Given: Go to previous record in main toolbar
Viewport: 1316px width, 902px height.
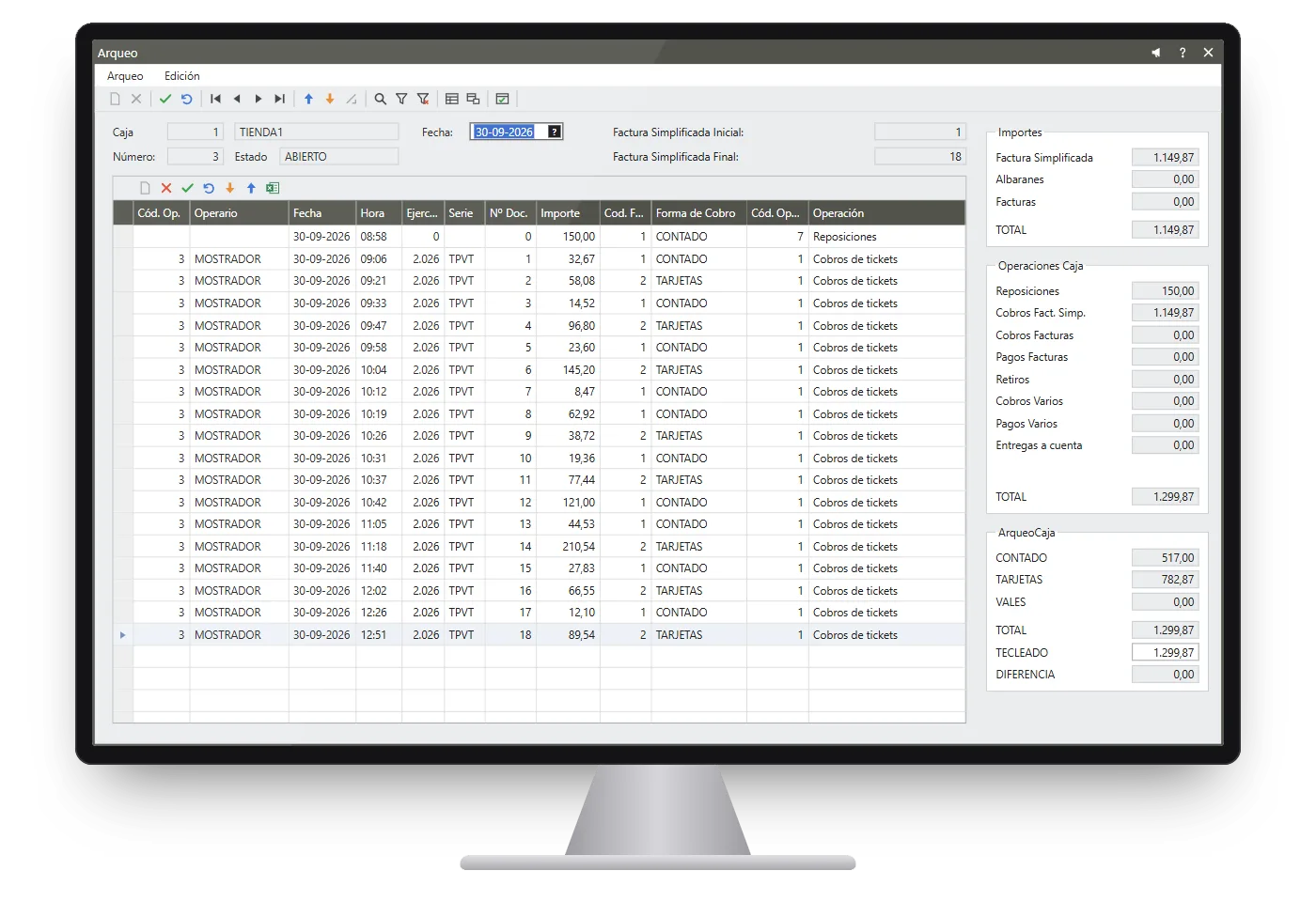Looking at the screenshot, I should [x=237, y=99].
